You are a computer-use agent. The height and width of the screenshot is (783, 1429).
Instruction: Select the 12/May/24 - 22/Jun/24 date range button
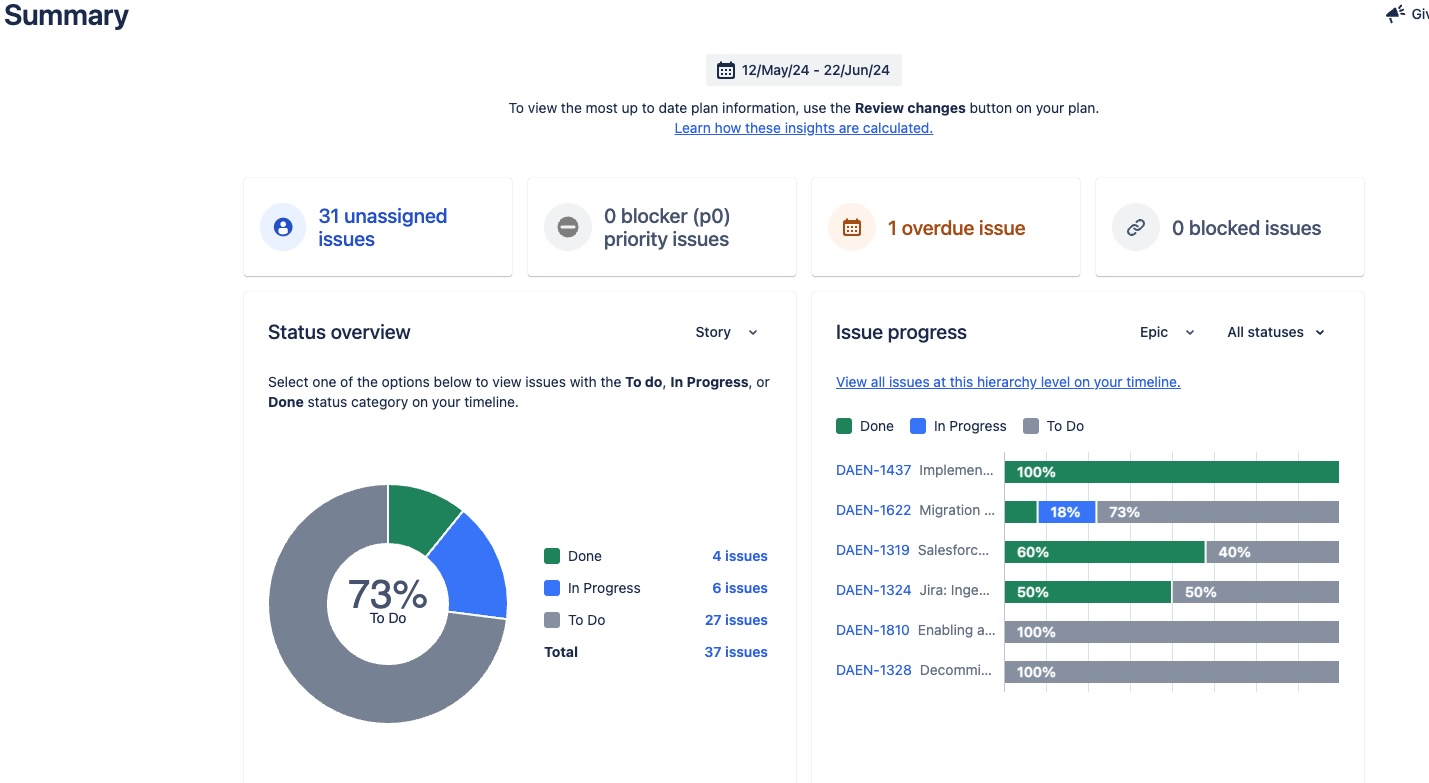point(803,69)
